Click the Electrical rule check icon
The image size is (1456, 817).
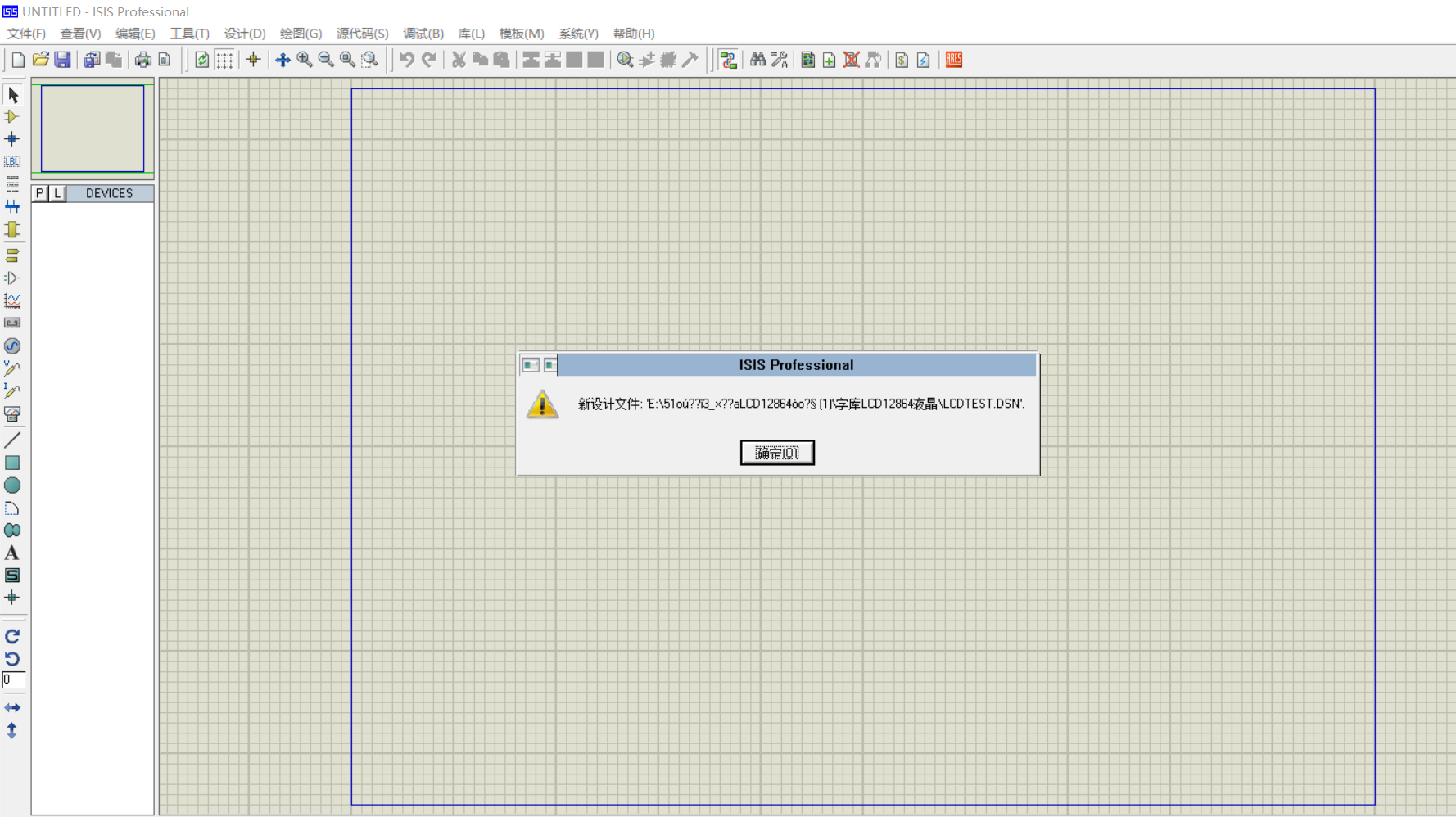click(x=924, y=60)
